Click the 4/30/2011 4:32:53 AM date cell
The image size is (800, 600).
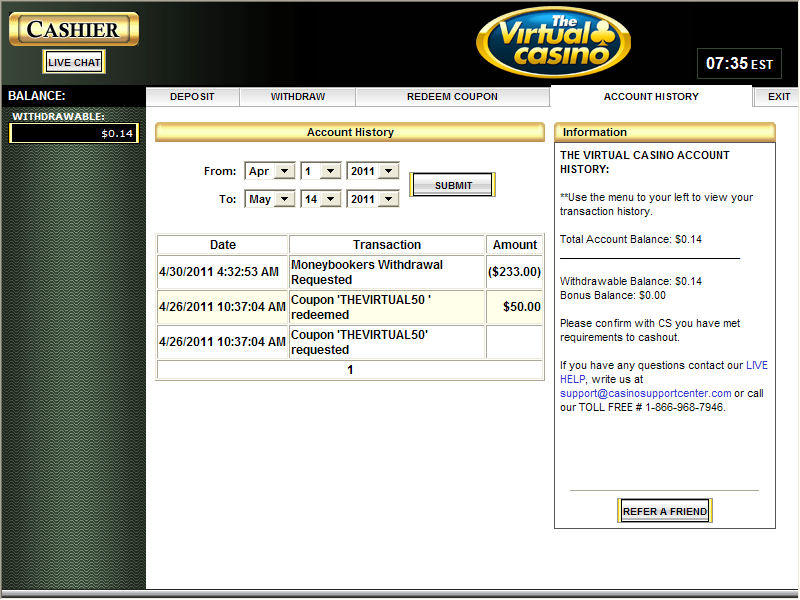point(222,272)
